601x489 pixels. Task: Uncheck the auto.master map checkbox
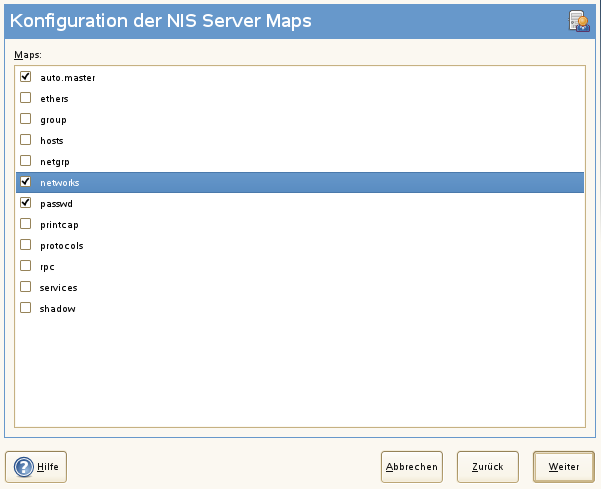pos(26,77)
